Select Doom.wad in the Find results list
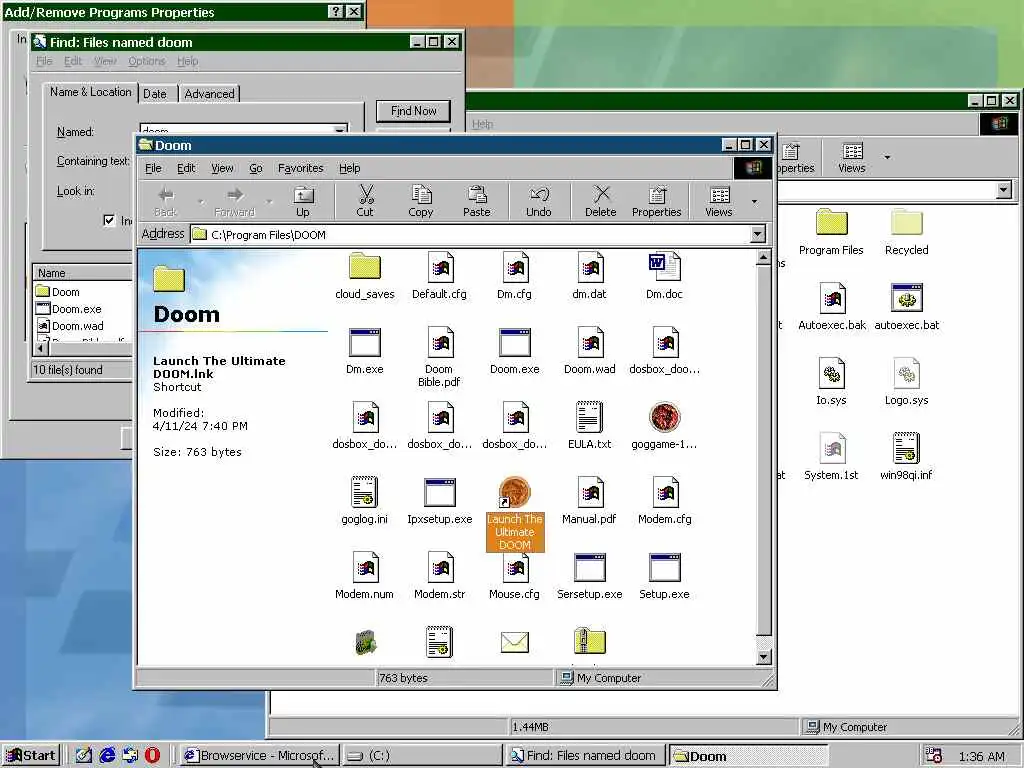Viewport: 1024px width, 768px height. 70,325
